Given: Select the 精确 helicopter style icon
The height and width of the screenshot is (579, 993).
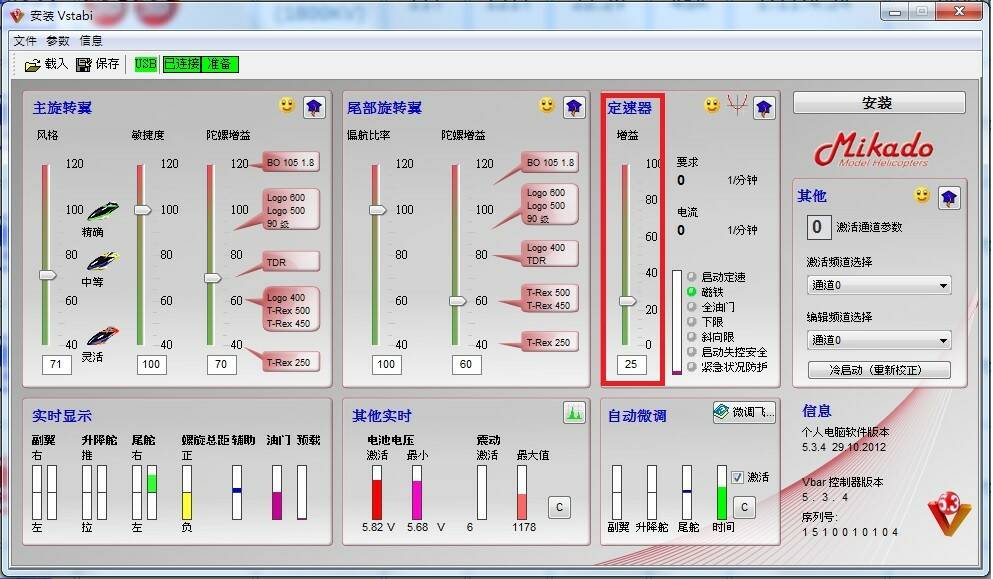Looking at the screenshot, I should click(x=103, y=212).
